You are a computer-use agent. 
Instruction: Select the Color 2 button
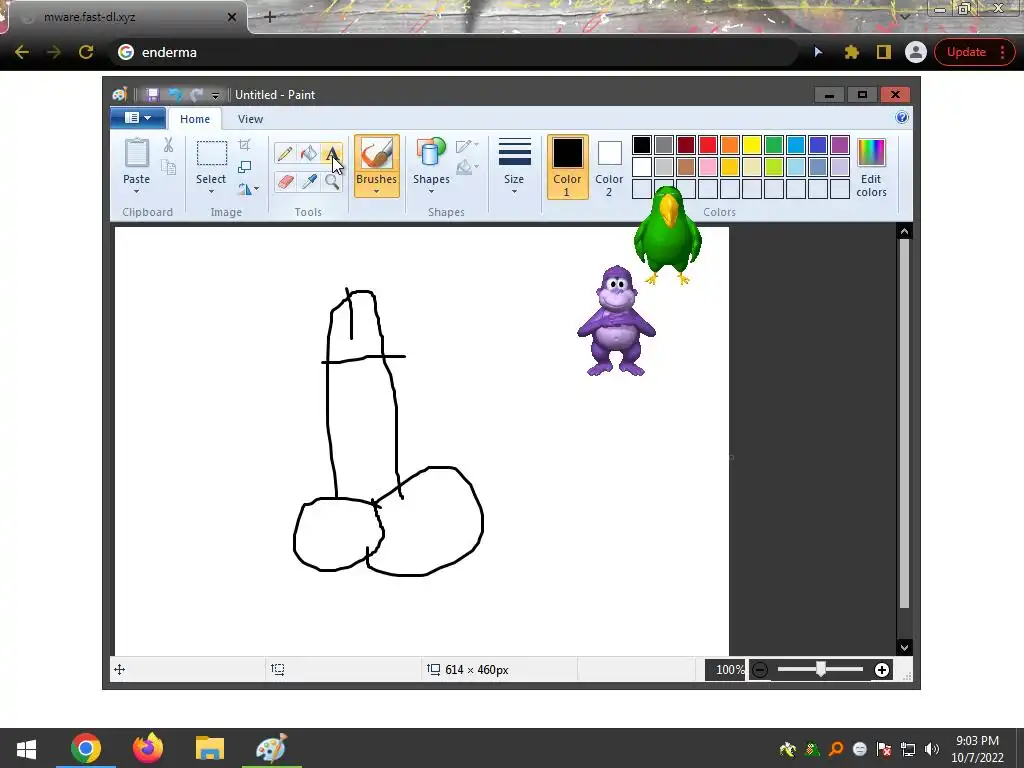tap(609, 167)
